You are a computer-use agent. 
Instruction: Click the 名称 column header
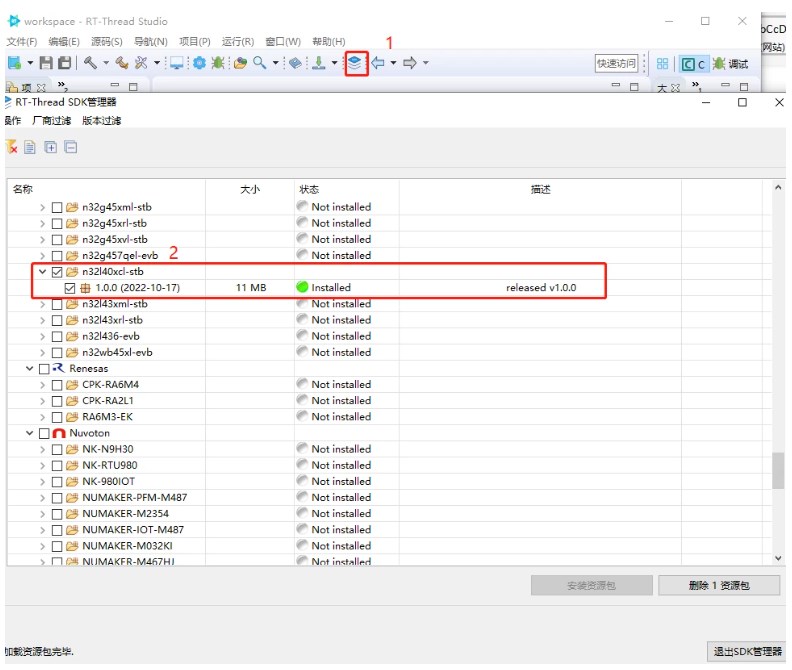(107, 189)
